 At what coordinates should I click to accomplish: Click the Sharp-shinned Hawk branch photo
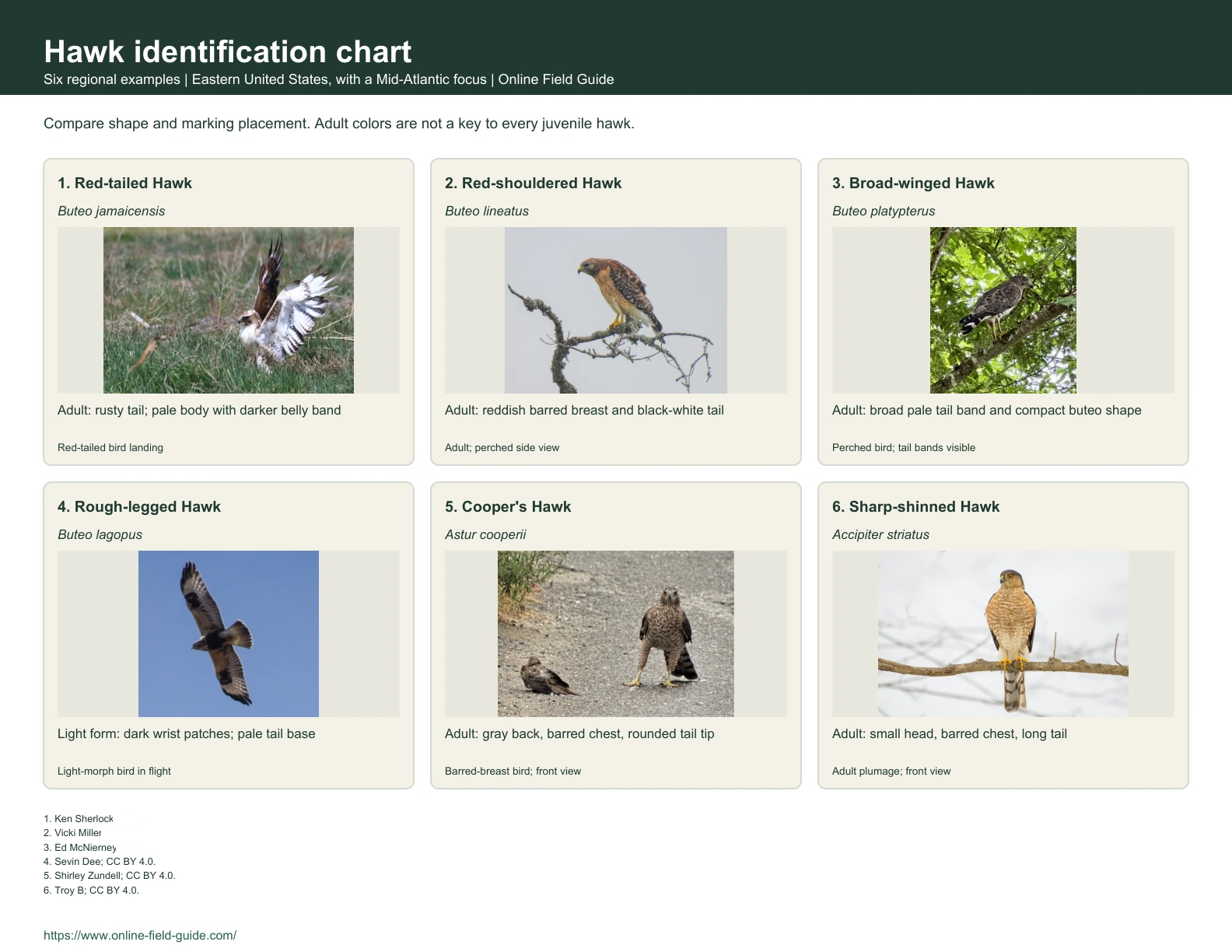[x=1003, y=634]
